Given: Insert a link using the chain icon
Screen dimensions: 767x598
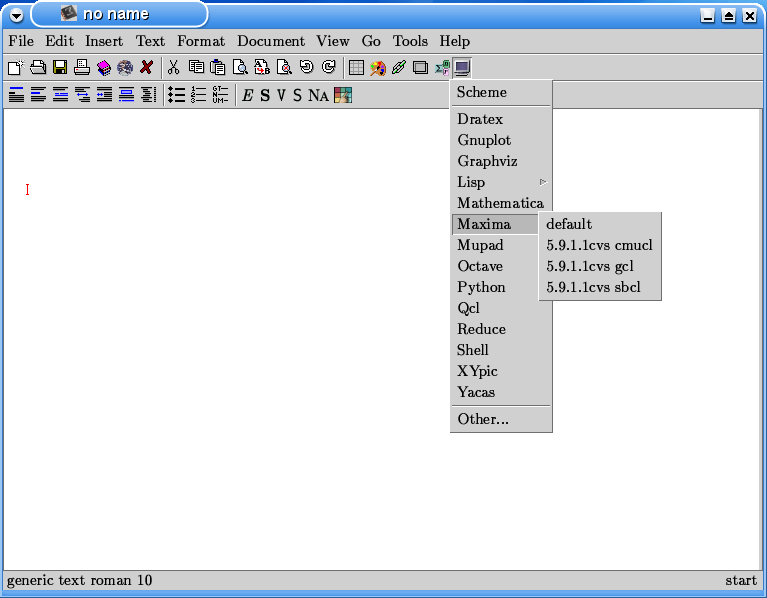Looking at the screenshot, I should pyautogui.click(x=399, y=67).
